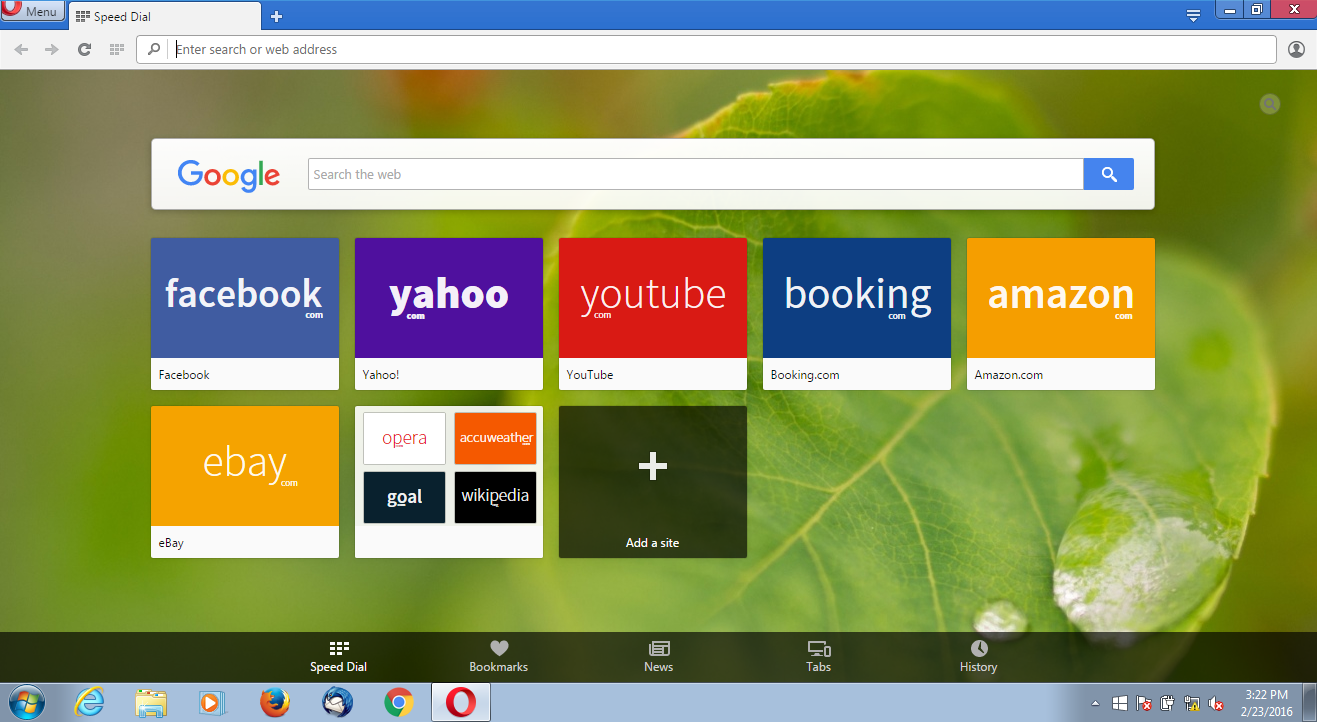Viewport: 1317px width, 722px height.
Task: Open the Amazon.com speed dial tile
Action: pos(1061,314)
